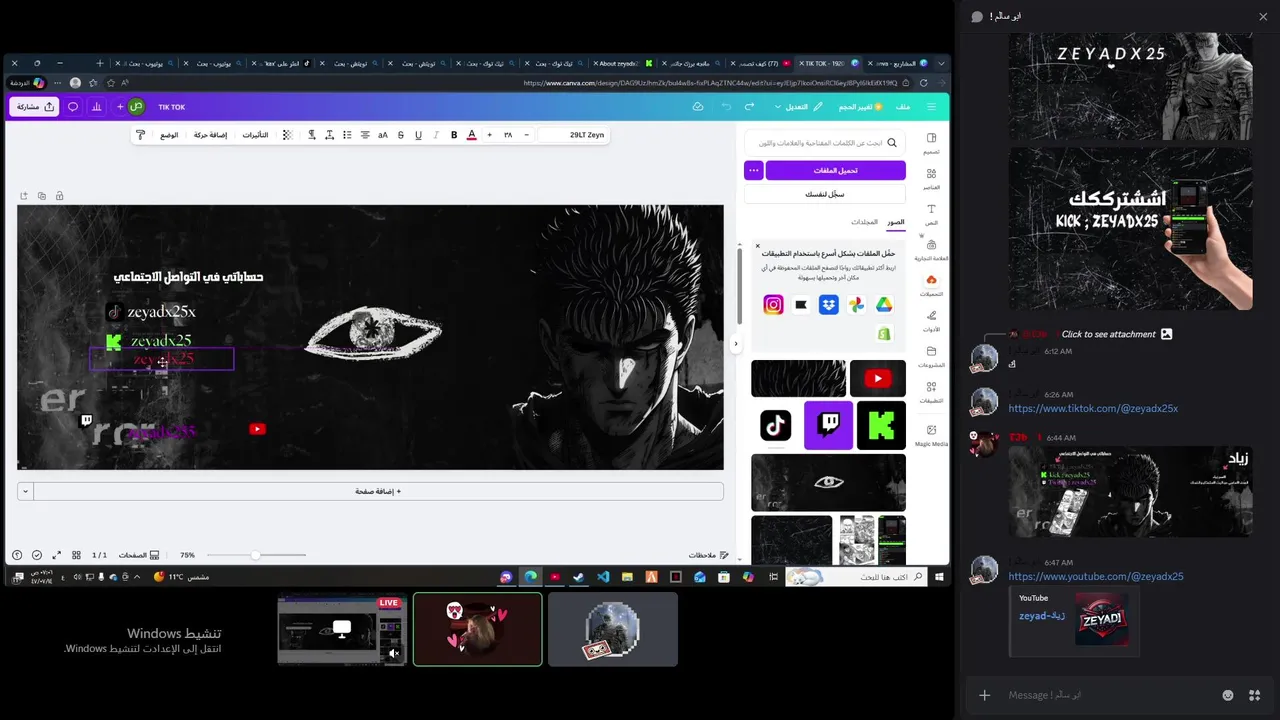Decrease font size with minus button
Screen dimensions: 1280x720
527,135
